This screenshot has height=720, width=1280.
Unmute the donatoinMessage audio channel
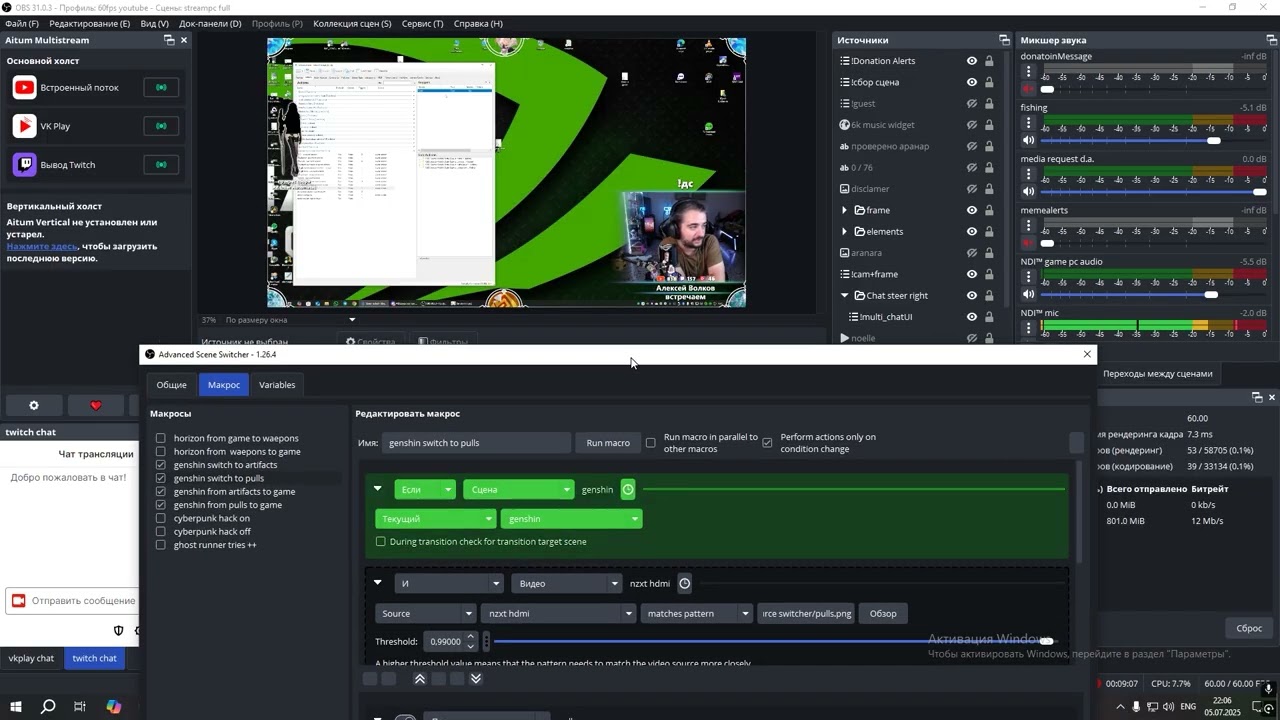(x=1027, y=89)
